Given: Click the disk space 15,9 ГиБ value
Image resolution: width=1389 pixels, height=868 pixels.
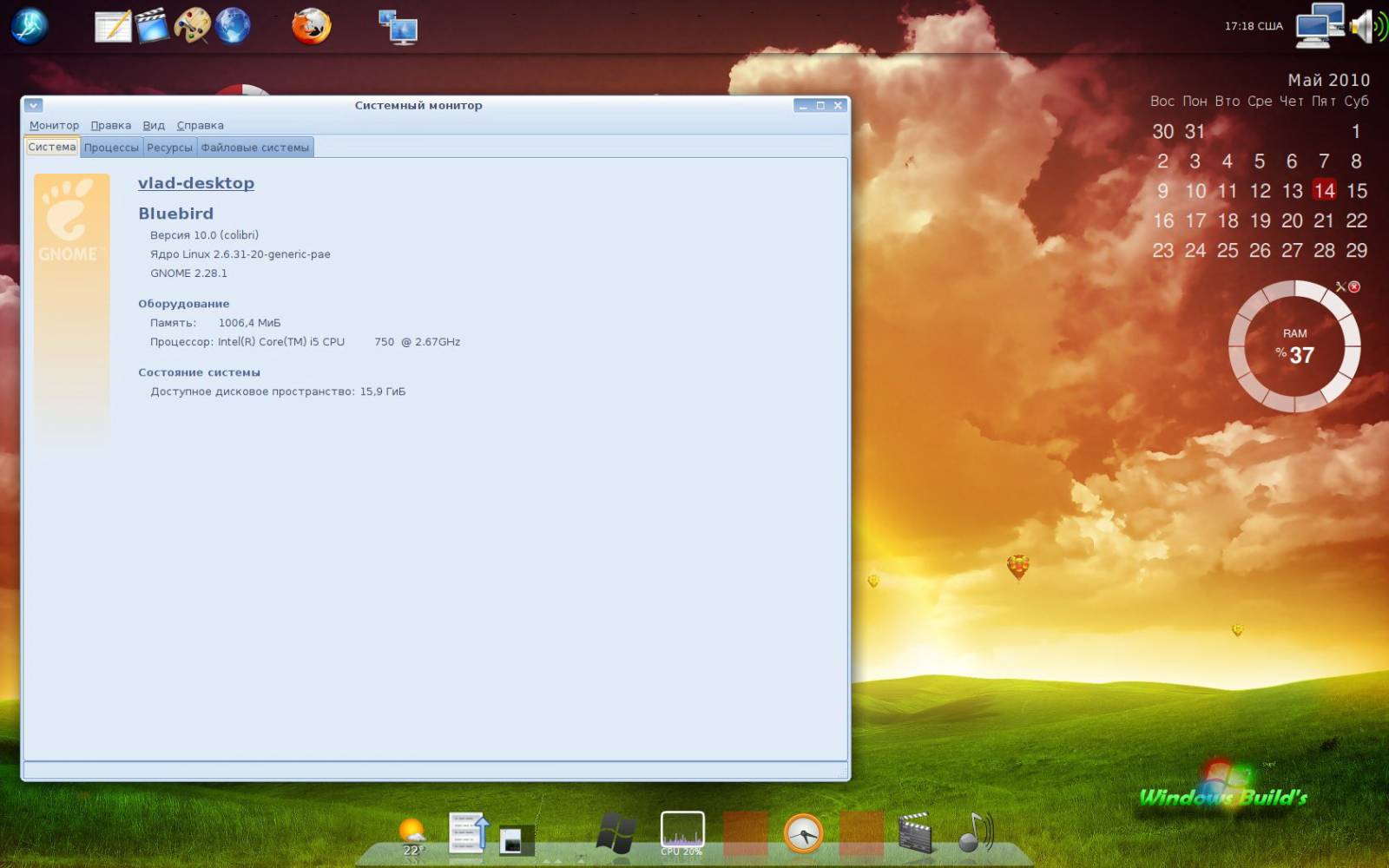Looking at the screenshot, I should pyautogui.click(x=383, y=391).
